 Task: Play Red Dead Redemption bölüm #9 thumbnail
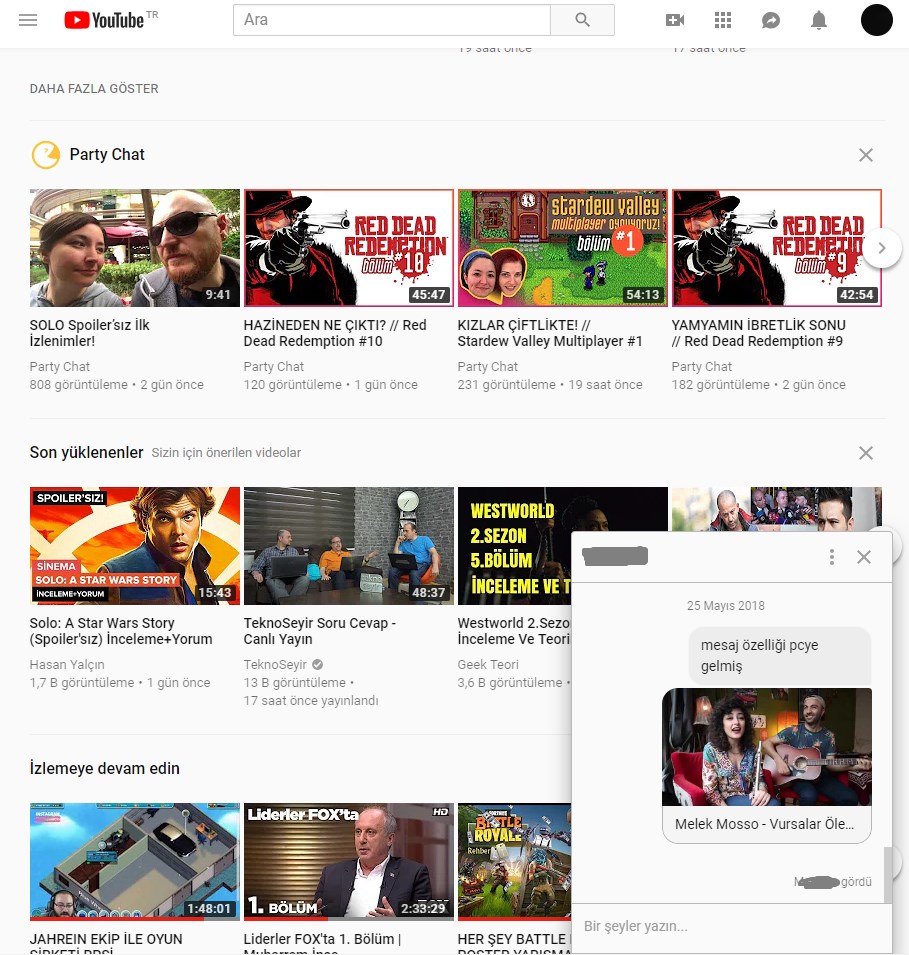pos(776,248)
